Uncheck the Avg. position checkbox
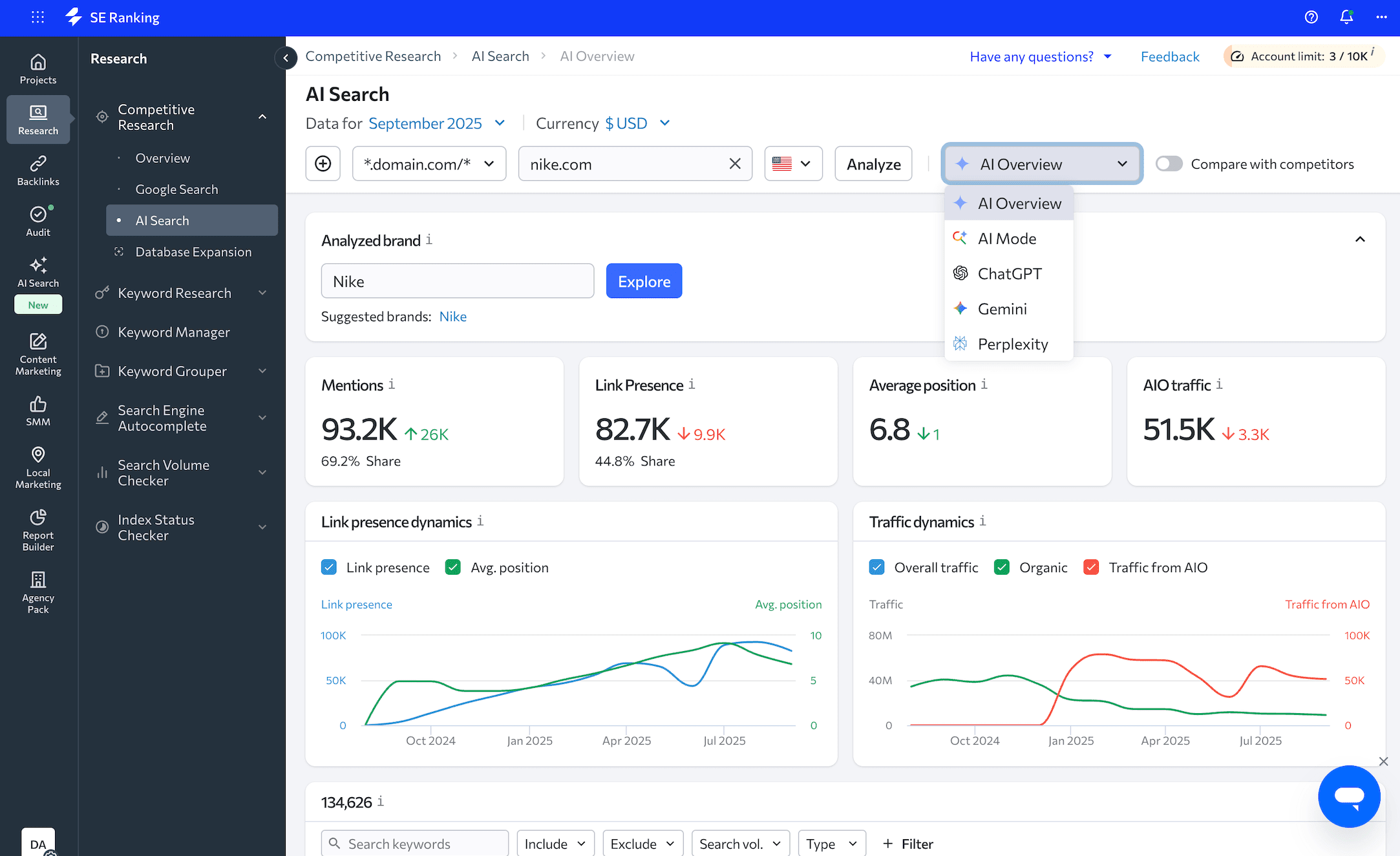Screen dimensions: 1400x856 [x=453, y=567]
